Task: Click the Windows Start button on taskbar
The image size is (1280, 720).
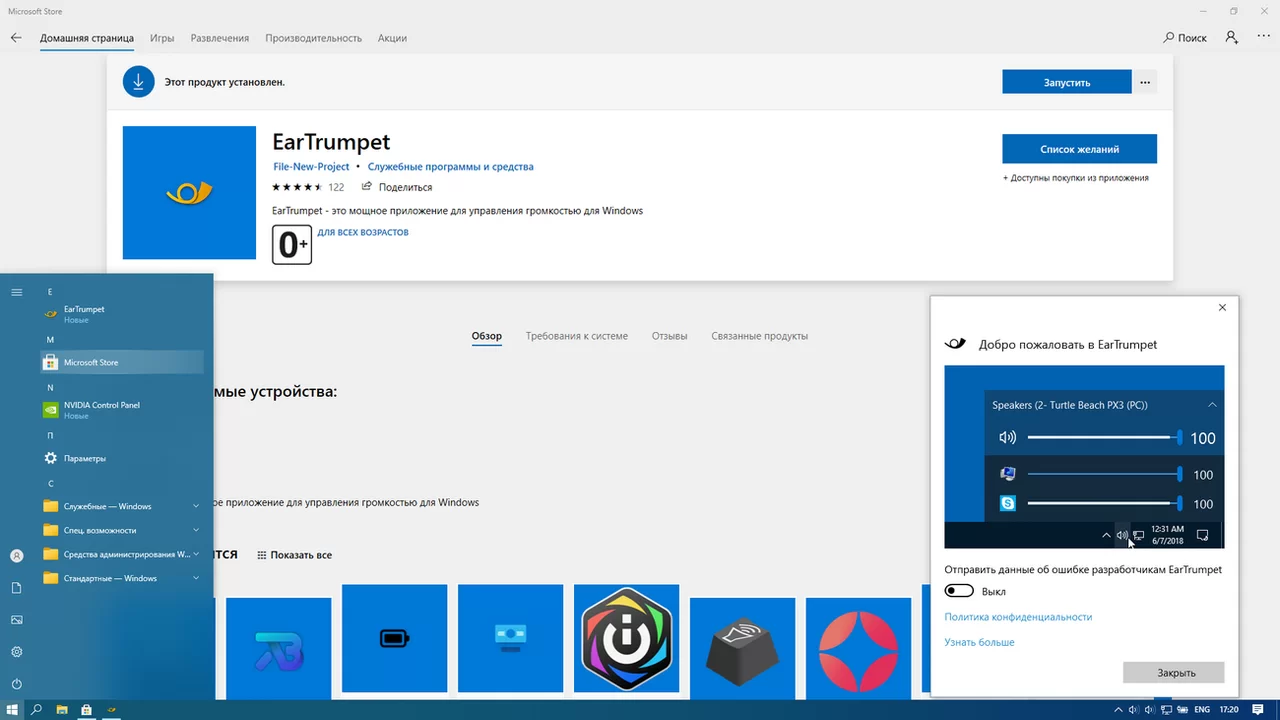Action: tap(12, 710)
